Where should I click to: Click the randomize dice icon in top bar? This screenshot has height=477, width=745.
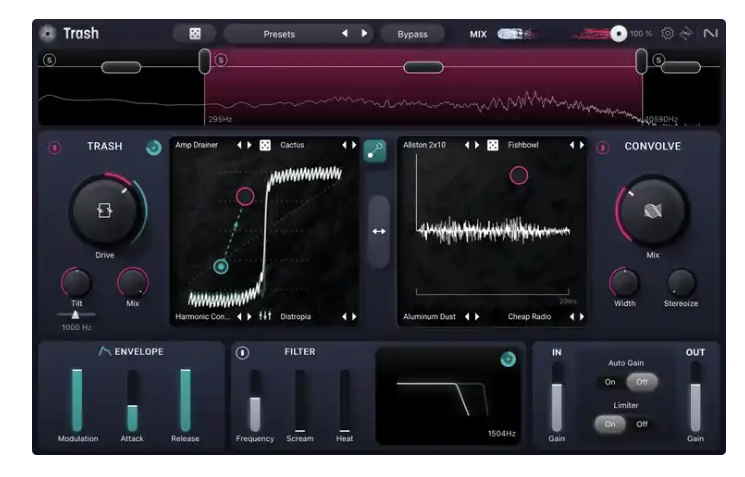[195, 34]
